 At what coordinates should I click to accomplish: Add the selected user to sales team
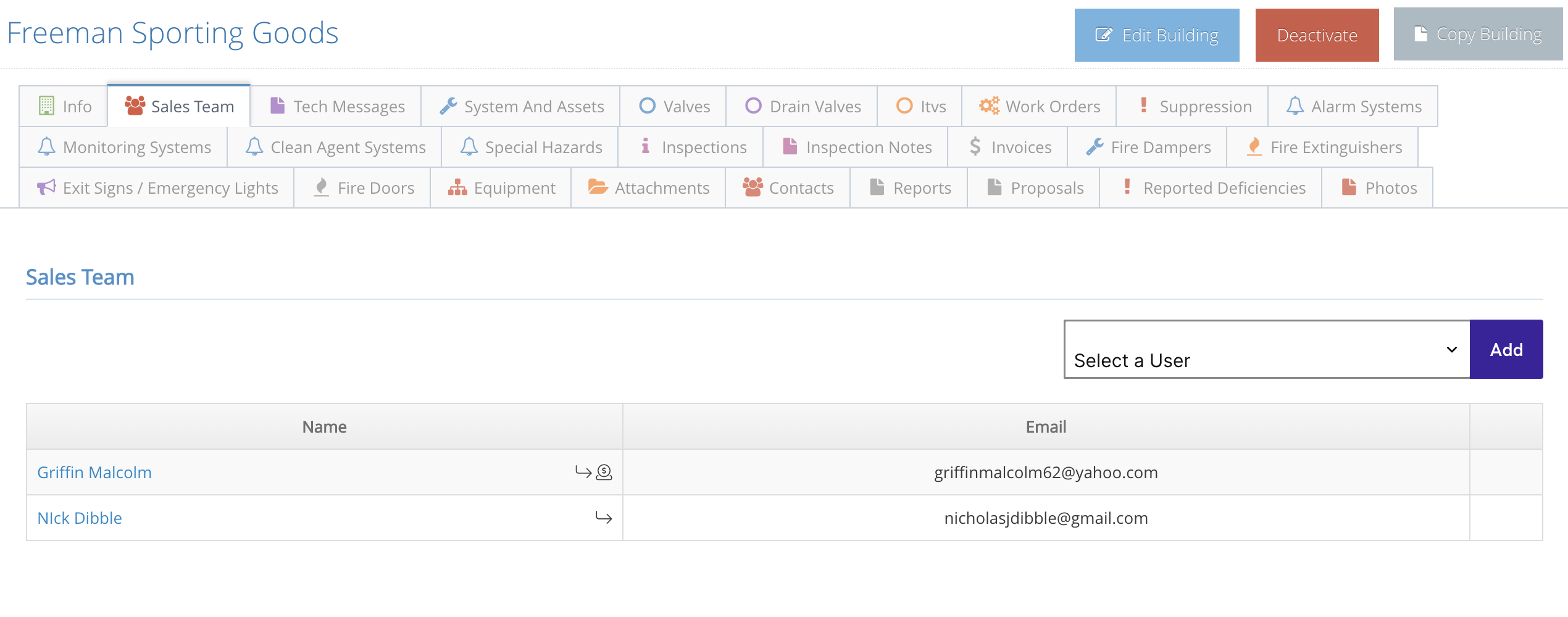pyautogui.click(x=1506, y=349)
